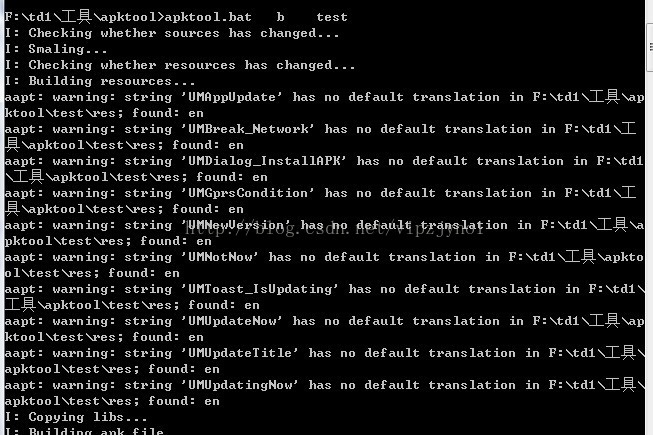Click the 'I: Building resources...' line
Viewport: 653px width, 435px height.
point(100,81)
